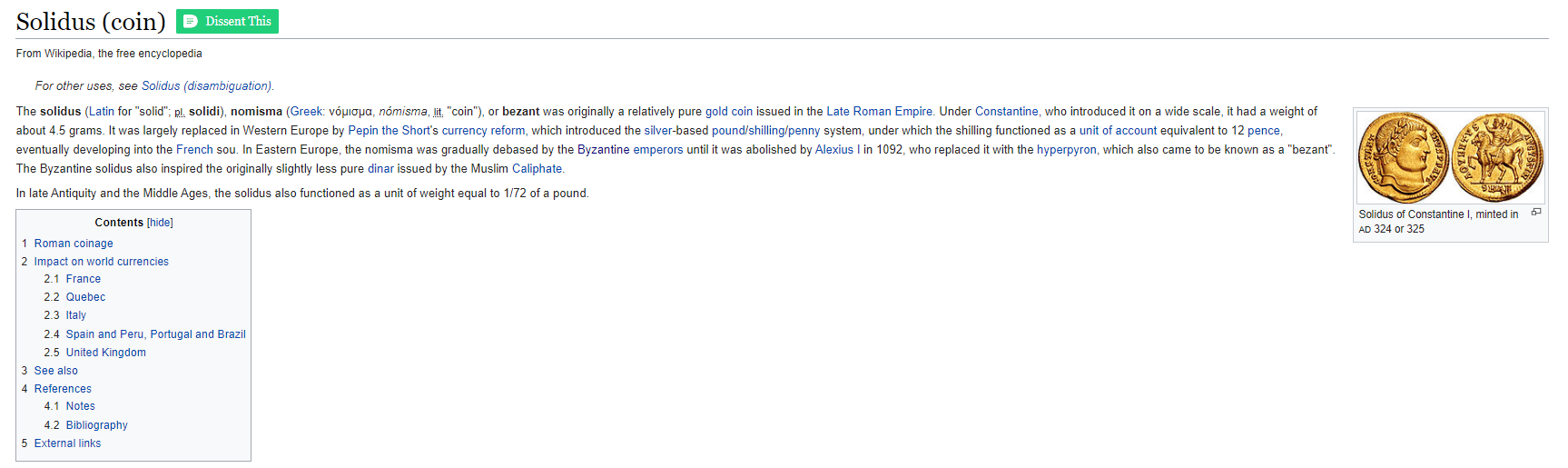Open the Bibliography contents entry
1568x468 pixels.
(x=96, y=425)
